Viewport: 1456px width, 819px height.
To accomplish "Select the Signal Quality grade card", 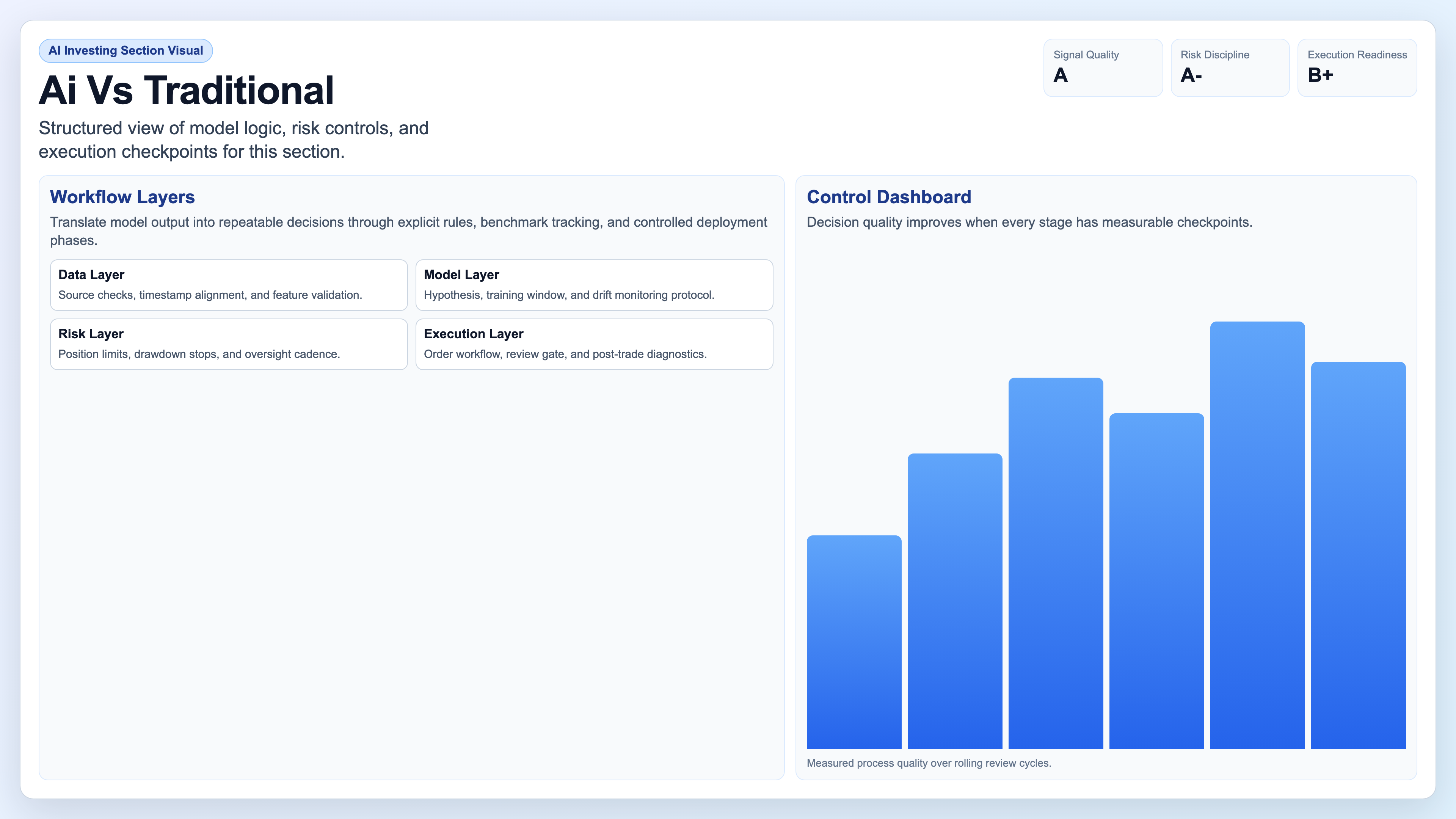I will [x=1102, y=67].
